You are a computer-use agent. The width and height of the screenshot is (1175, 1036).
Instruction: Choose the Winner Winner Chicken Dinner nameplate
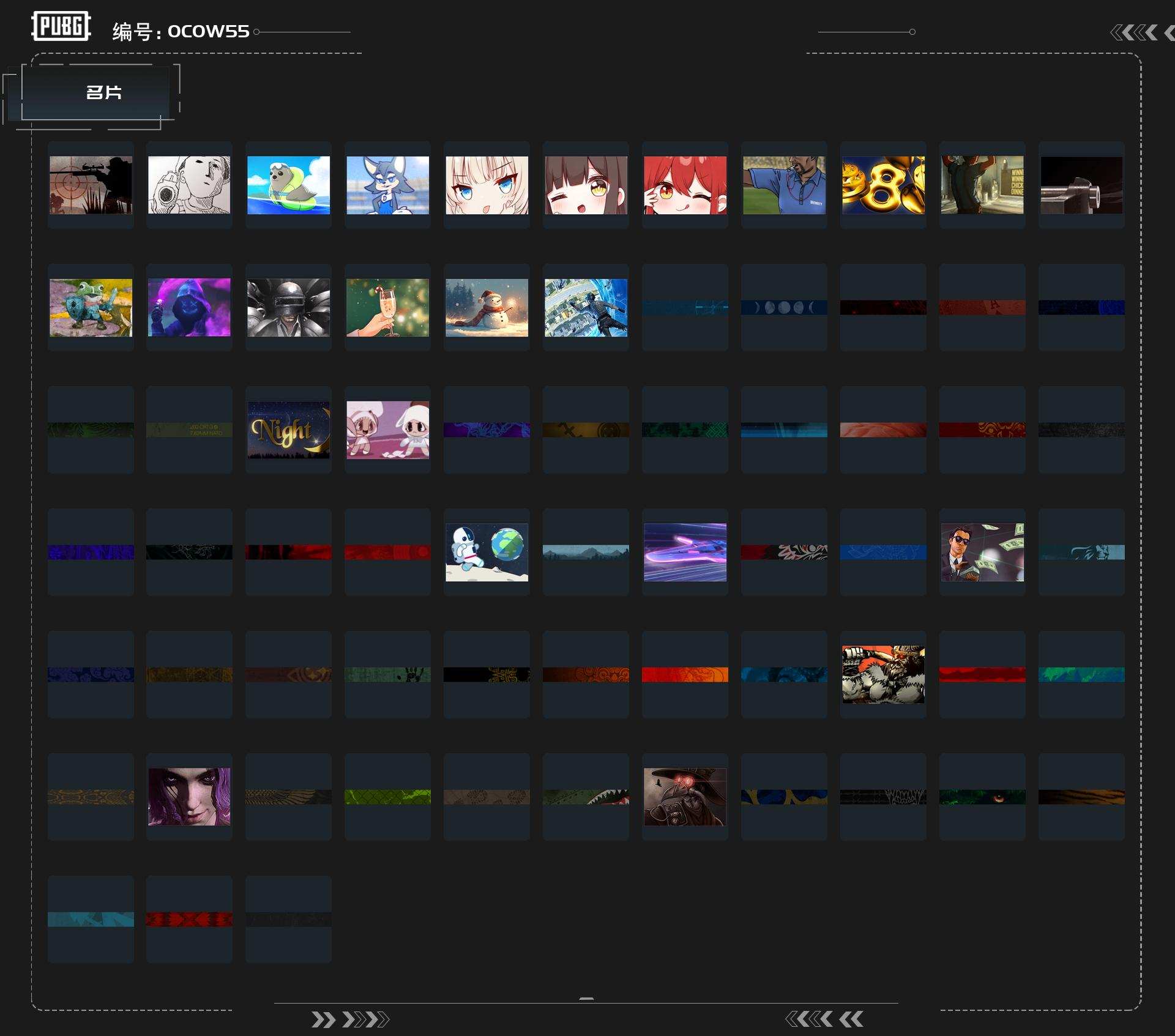982,185
